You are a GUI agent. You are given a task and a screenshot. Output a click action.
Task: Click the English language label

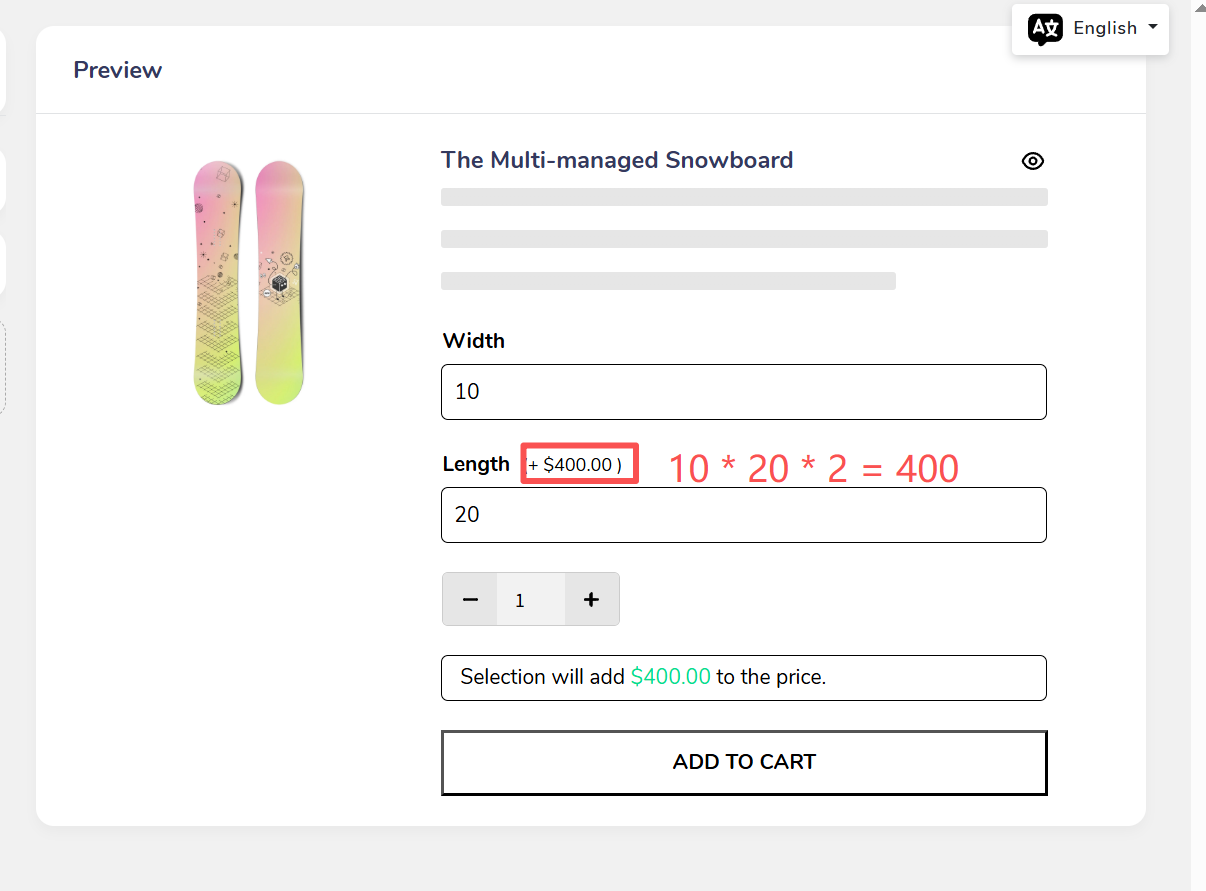(x=1104, y=28)
